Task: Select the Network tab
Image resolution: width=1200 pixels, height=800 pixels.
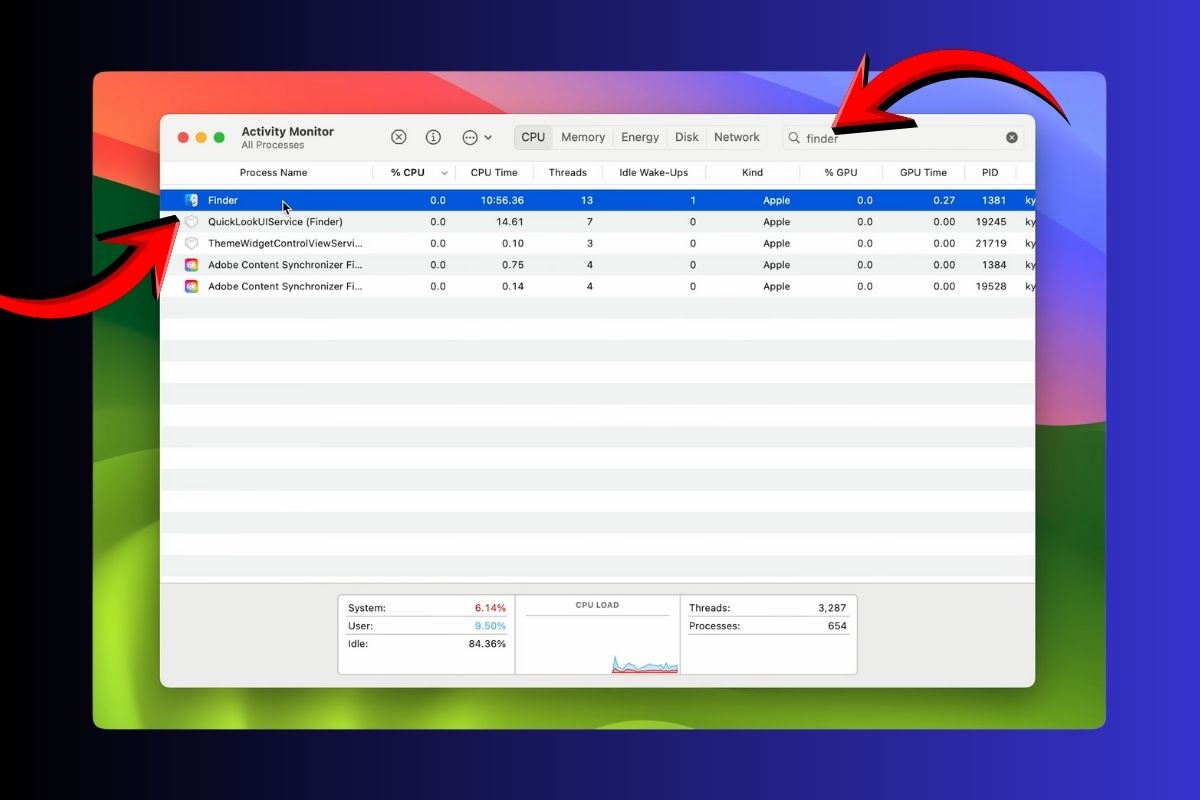Action: click(737, 137)
